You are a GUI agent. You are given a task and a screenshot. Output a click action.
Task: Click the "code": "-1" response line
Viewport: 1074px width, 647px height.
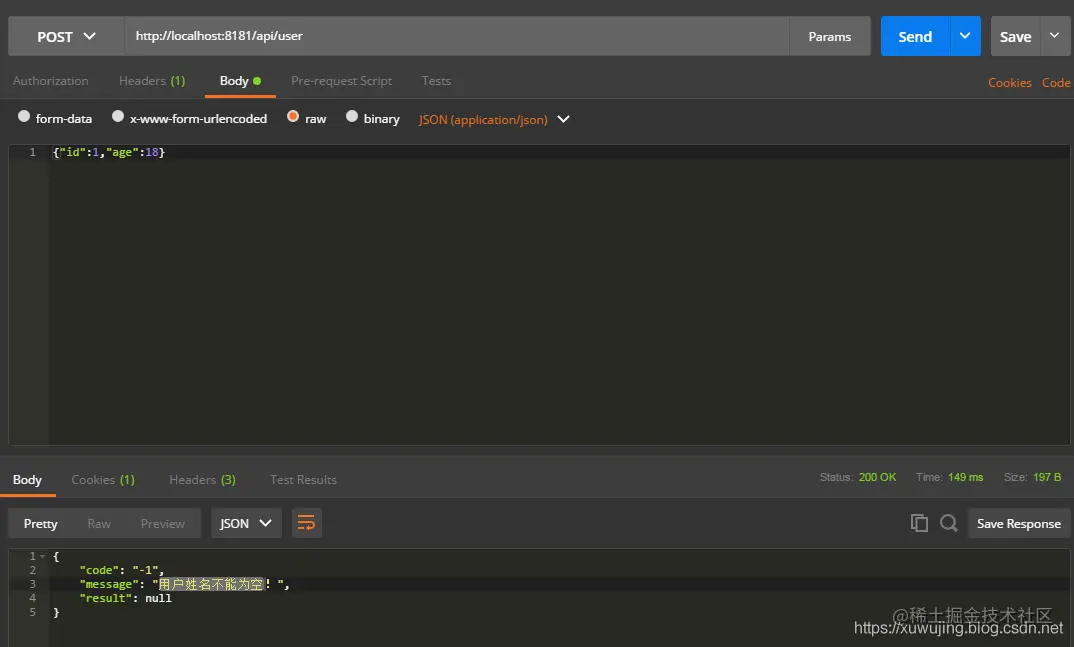(x=121, y=570)
